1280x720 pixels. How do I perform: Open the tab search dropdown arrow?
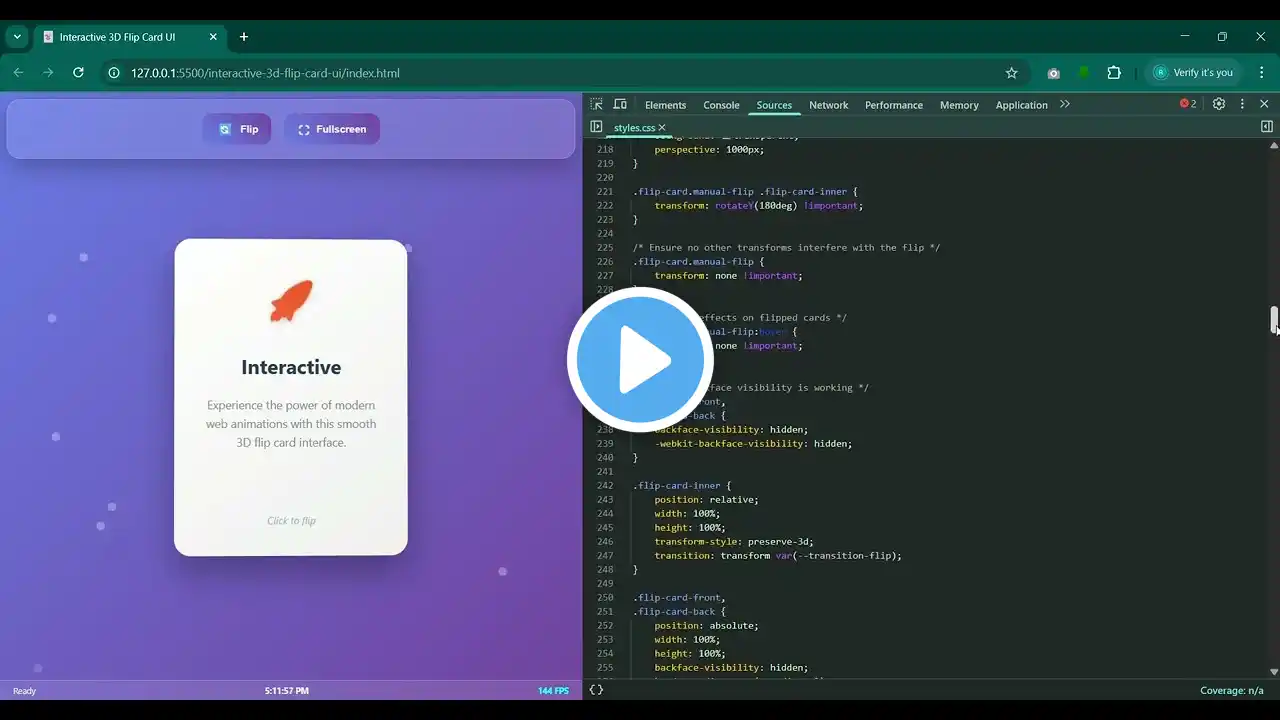(x=17, y=37)
